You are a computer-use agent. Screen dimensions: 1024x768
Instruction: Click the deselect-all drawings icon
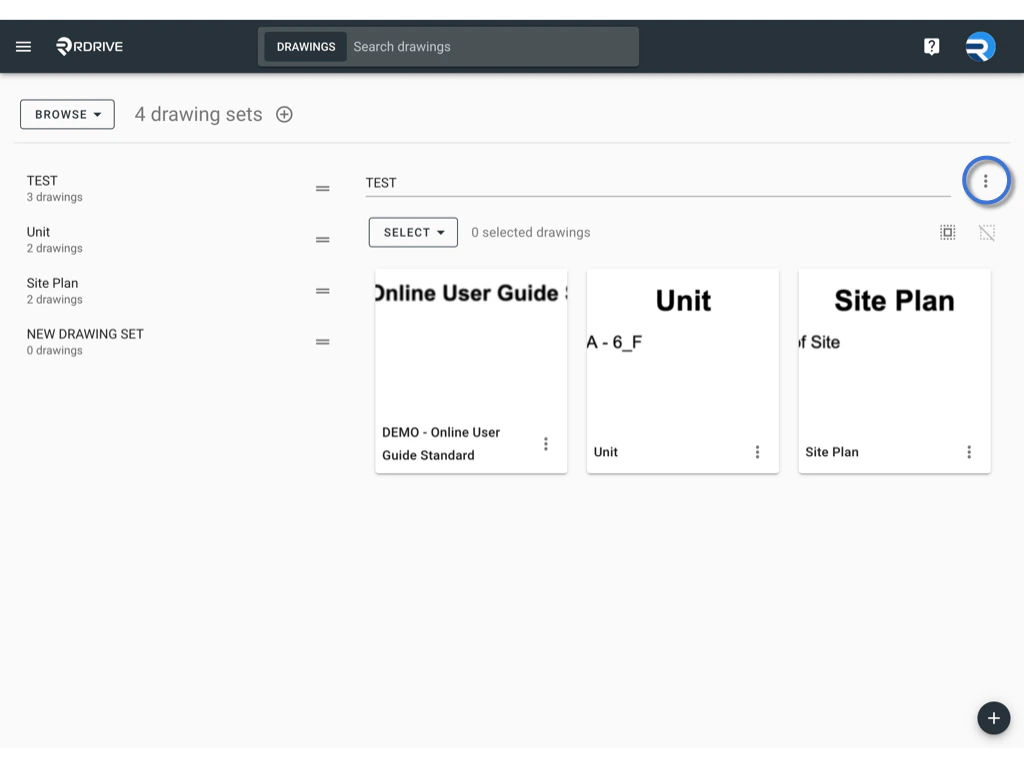(x=987, y=232)
